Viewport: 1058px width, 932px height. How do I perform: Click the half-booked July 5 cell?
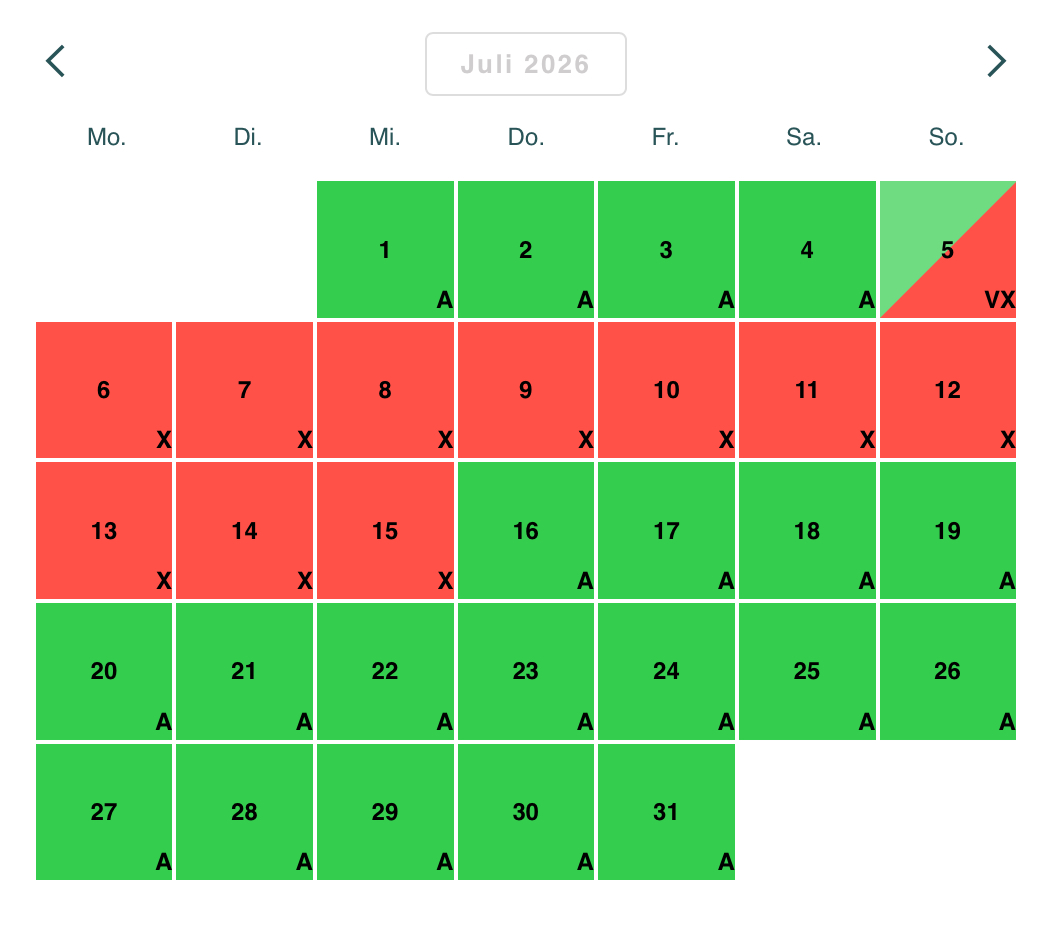[947, 249]
